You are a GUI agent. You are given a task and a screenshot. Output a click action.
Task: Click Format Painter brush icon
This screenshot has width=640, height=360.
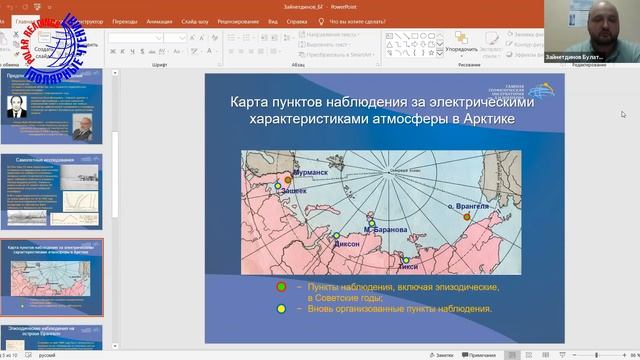pos(16,53)
